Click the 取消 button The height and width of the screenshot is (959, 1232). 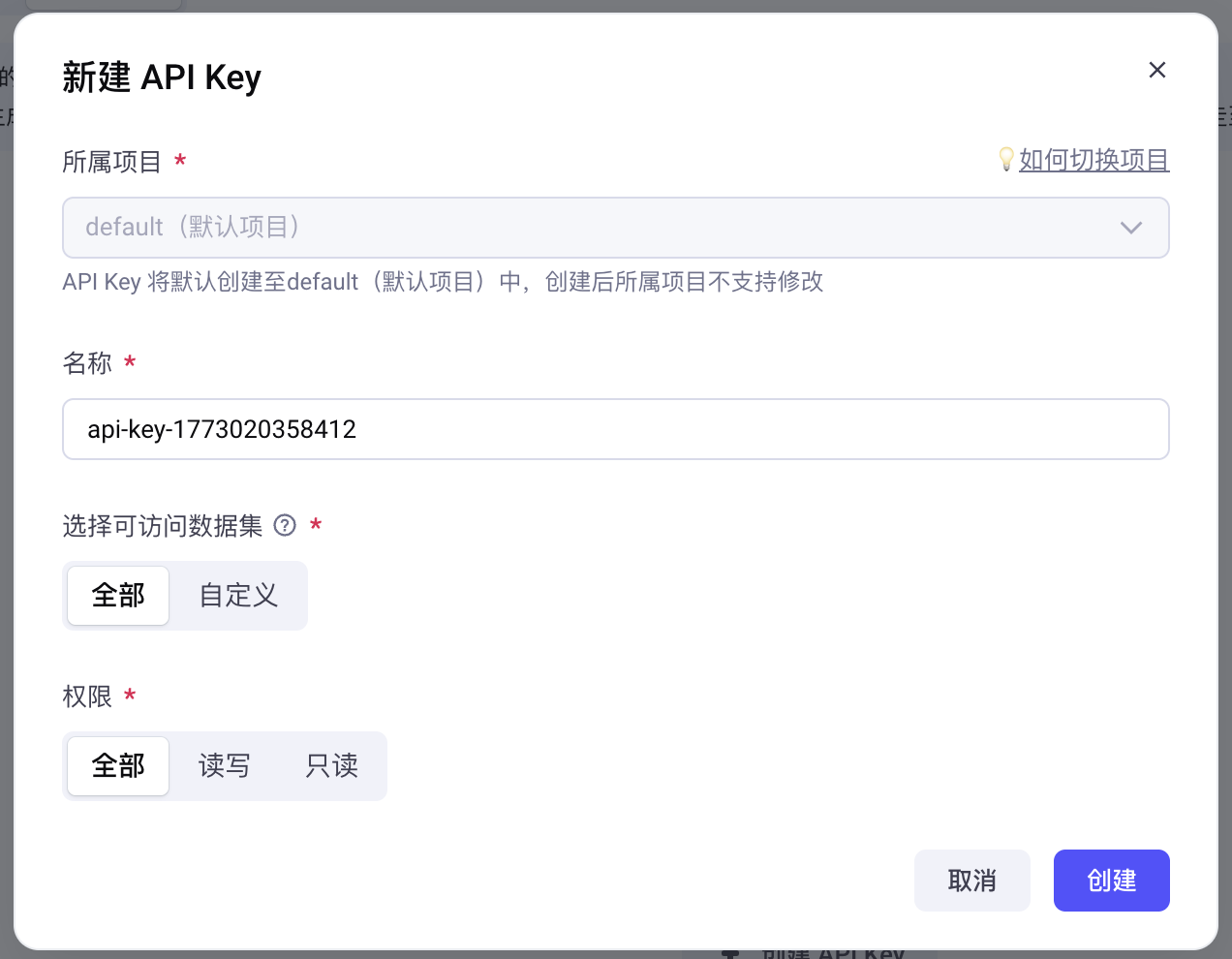(x=971, y=881)
